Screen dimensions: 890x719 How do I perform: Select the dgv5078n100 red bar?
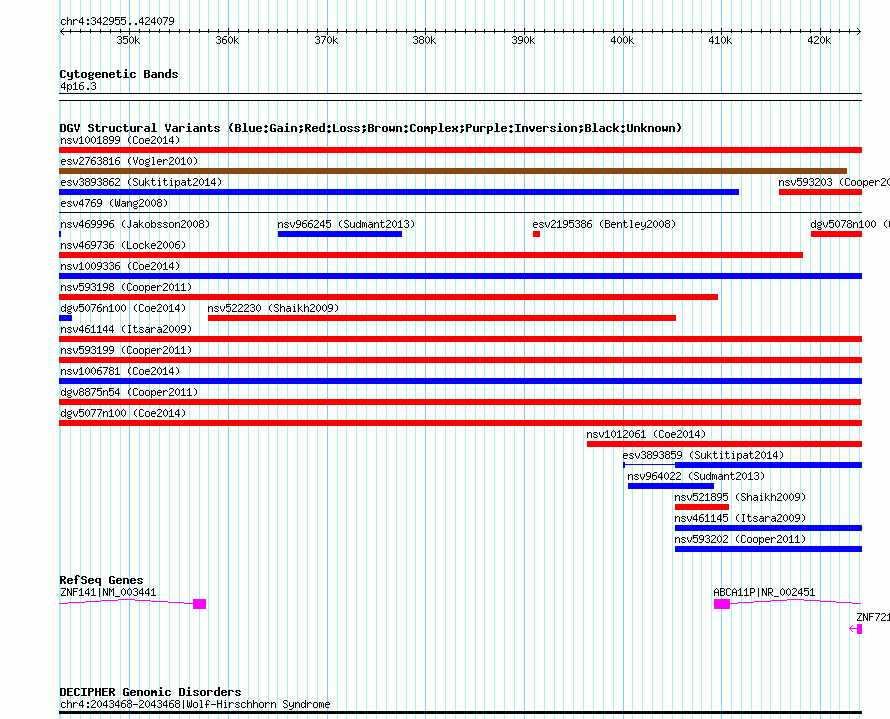click(837, 234)
